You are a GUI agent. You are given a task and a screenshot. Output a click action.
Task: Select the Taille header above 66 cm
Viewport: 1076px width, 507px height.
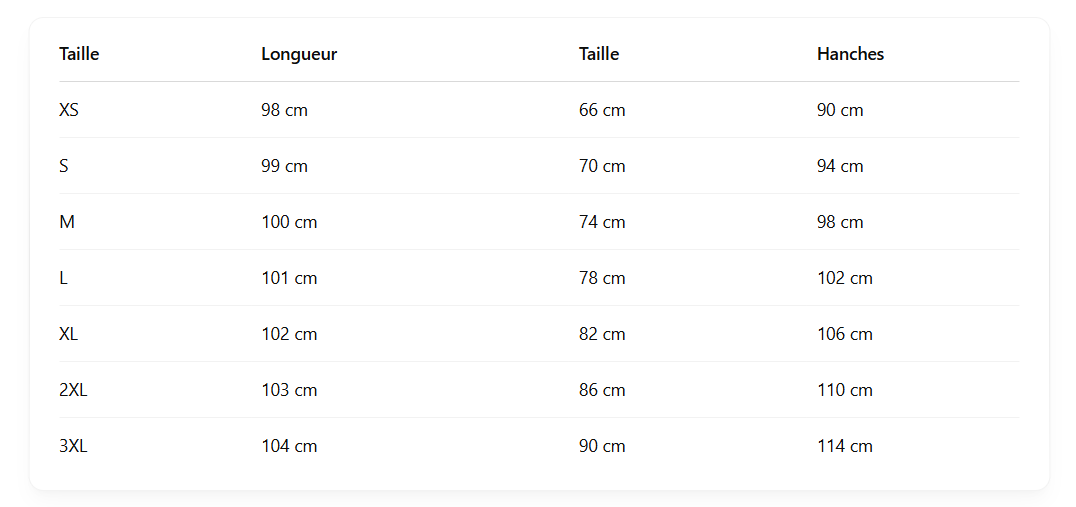[x=598, y=54]
